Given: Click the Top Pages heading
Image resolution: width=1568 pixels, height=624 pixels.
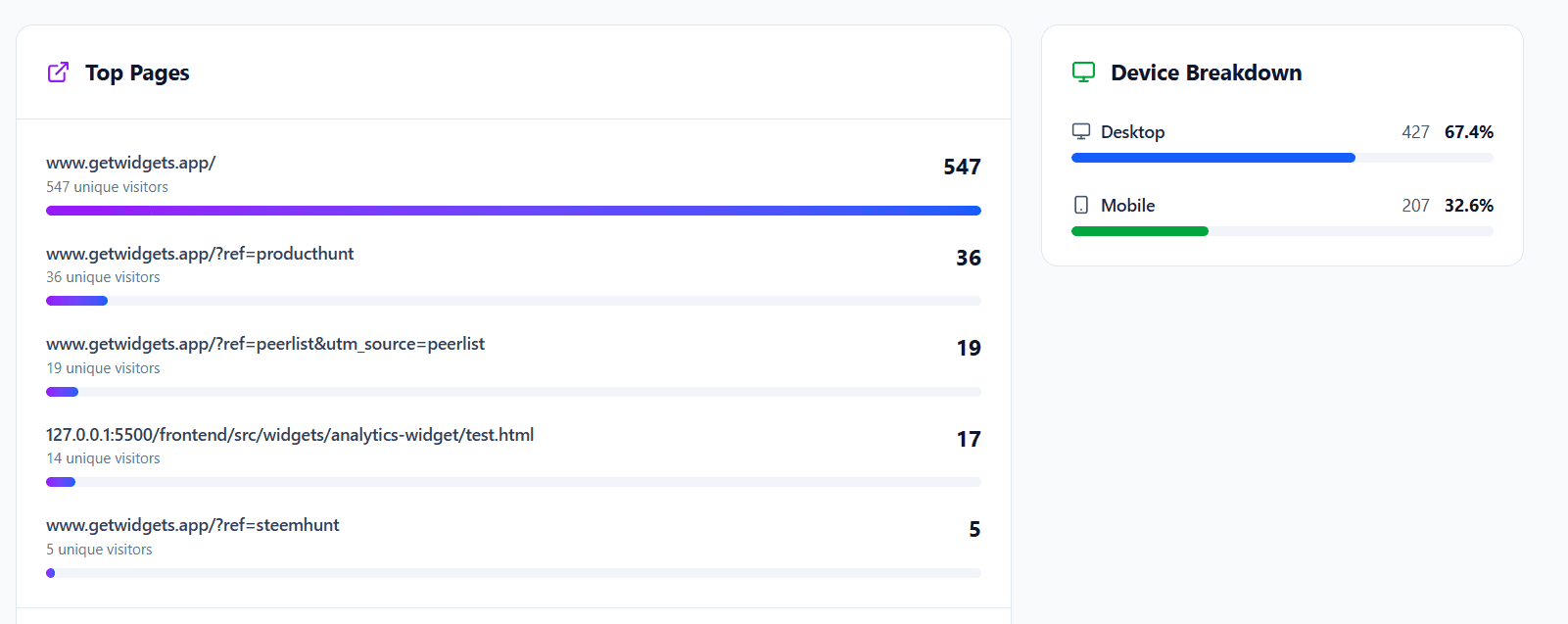Looking at the screenshot, I should [137, 72].
